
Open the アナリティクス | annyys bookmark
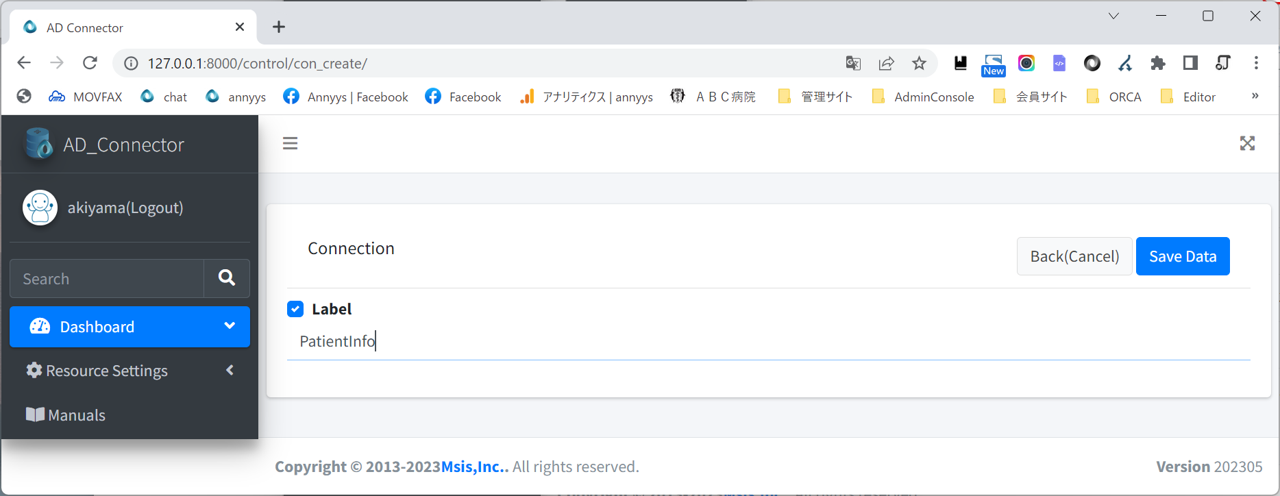pos(586,97)
